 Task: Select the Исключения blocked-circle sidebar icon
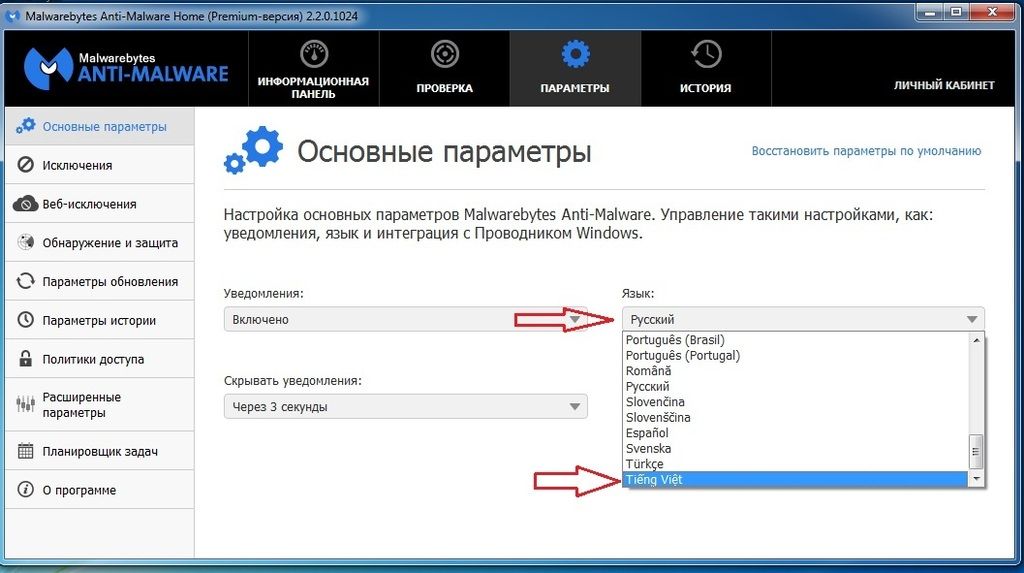pyautogui.click(x=25, y=165)
